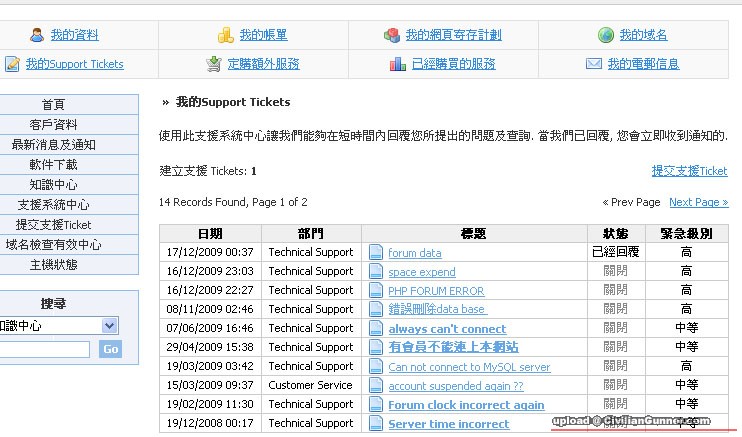Click the search text input field
The image size is (742, 437).
[x=44, y=349]
